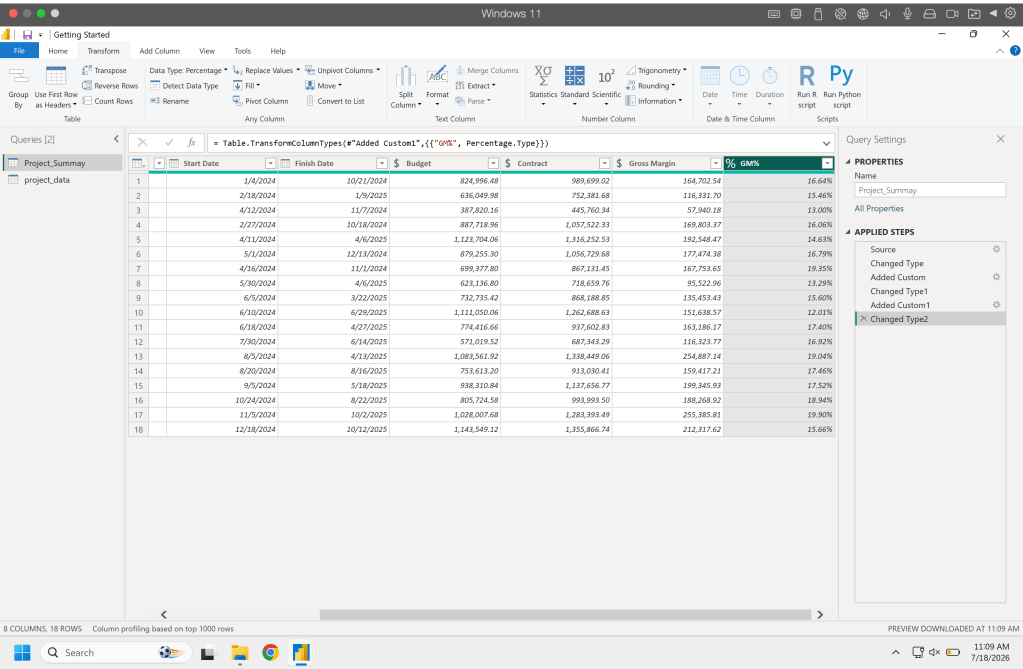The image size is (1023, 669).
Task: Collapse the Queries pane
Action: 116,139
